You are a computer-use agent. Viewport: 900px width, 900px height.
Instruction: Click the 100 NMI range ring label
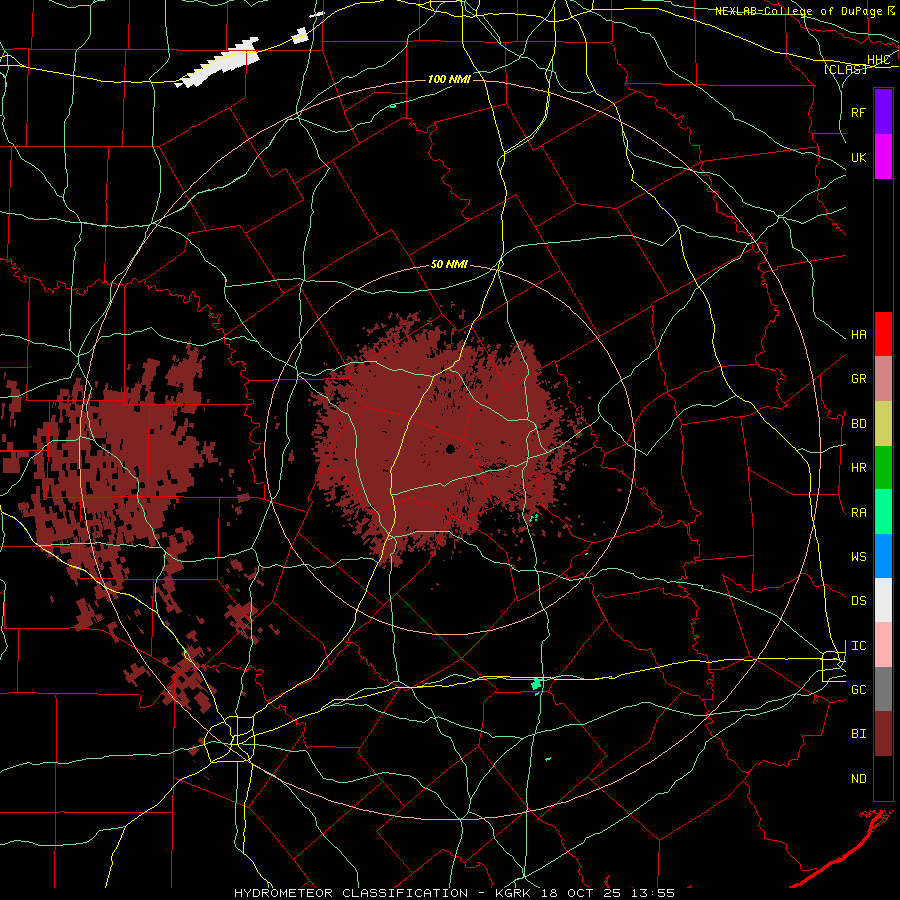(449, 79)
